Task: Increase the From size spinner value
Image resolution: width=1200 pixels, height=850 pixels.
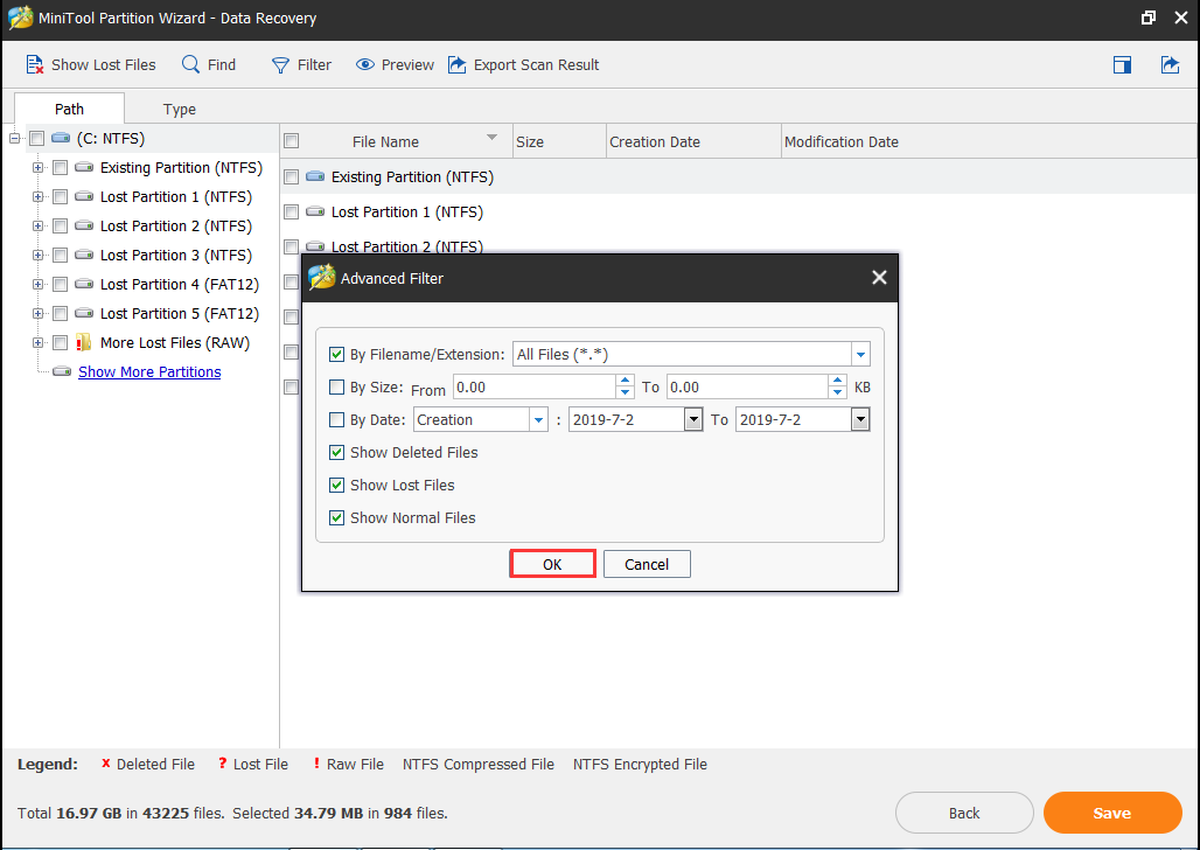Action: (x=626, y=381)
